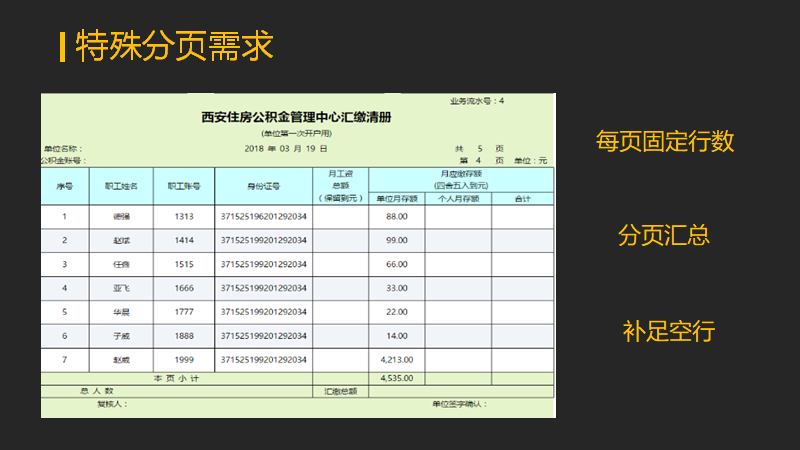Click the cell with value 4,213.00

click(x=397, y=360)
